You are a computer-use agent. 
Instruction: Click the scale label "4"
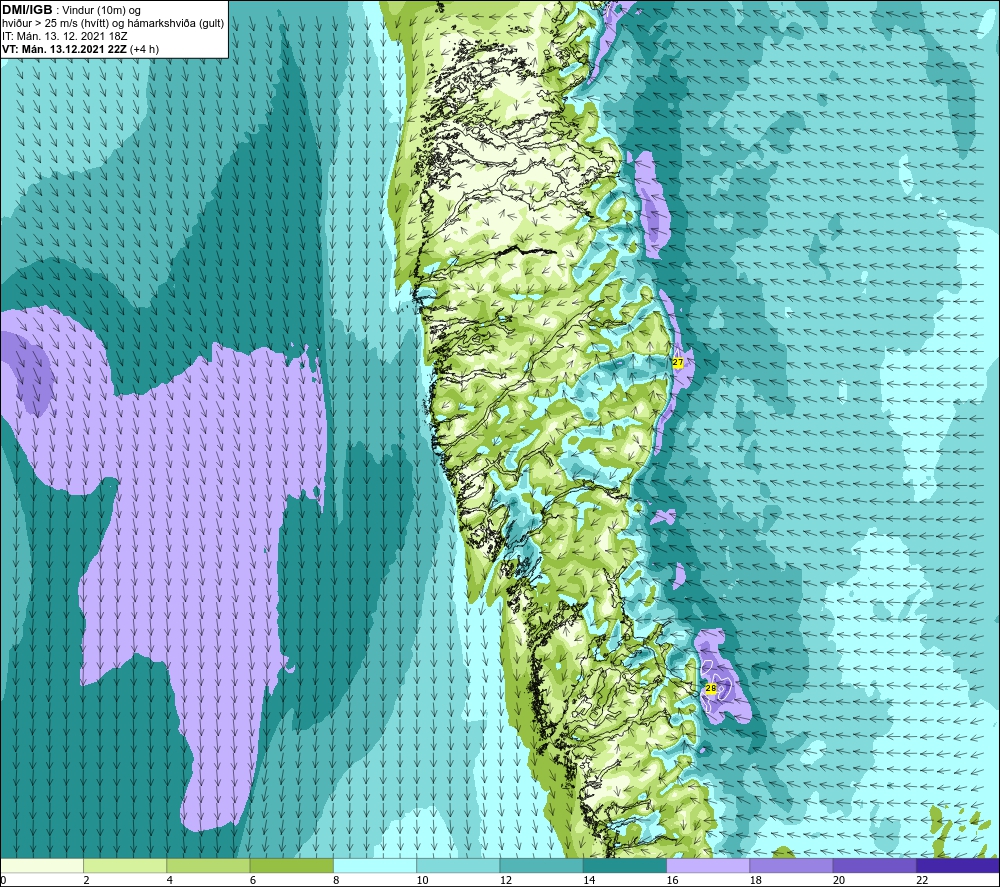(170, 881)
